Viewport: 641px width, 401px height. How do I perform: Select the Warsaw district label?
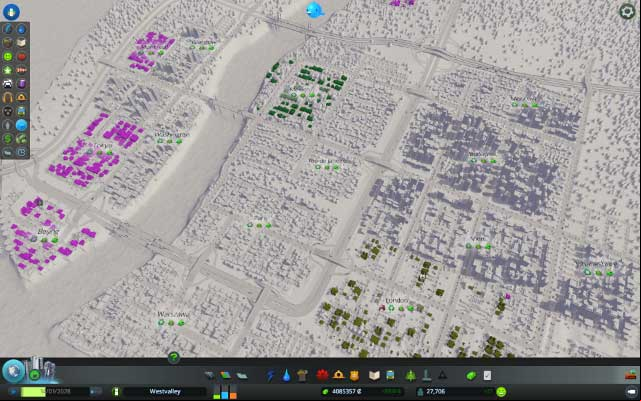point(173,314)
